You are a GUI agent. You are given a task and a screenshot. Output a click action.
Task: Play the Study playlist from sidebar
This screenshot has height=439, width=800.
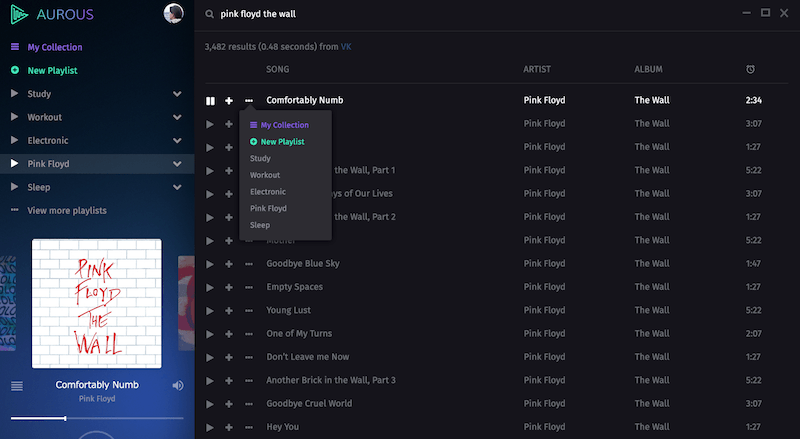(15, 93)
